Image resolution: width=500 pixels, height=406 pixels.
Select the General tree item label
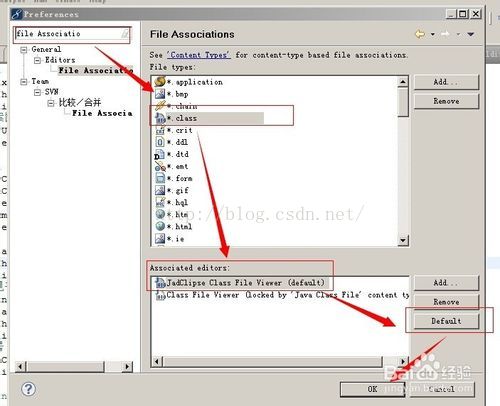pyautogui.click(x=46, y=49)
